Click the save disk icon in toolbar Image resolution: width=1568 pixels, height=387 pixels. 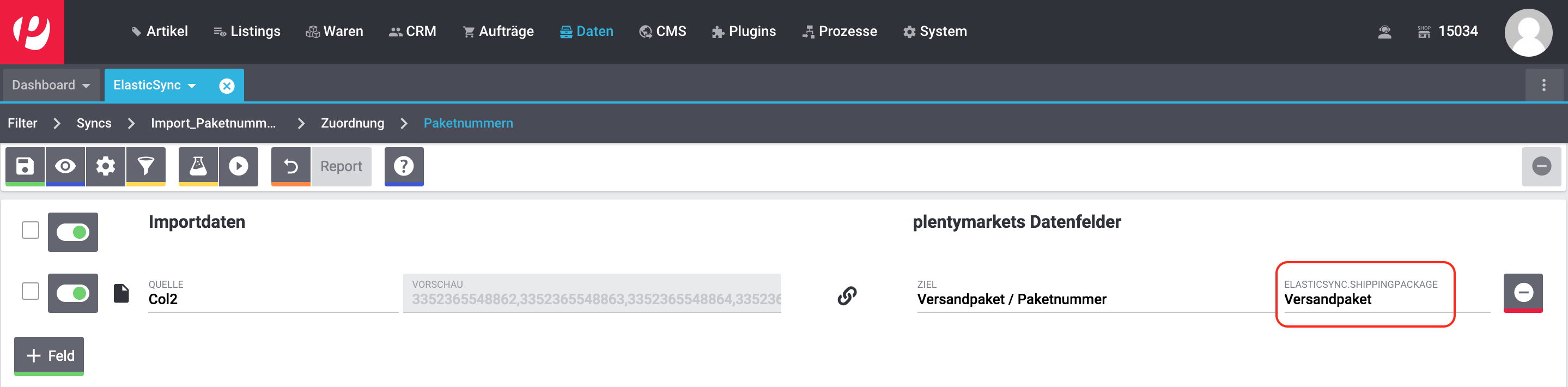coord(25,166)
